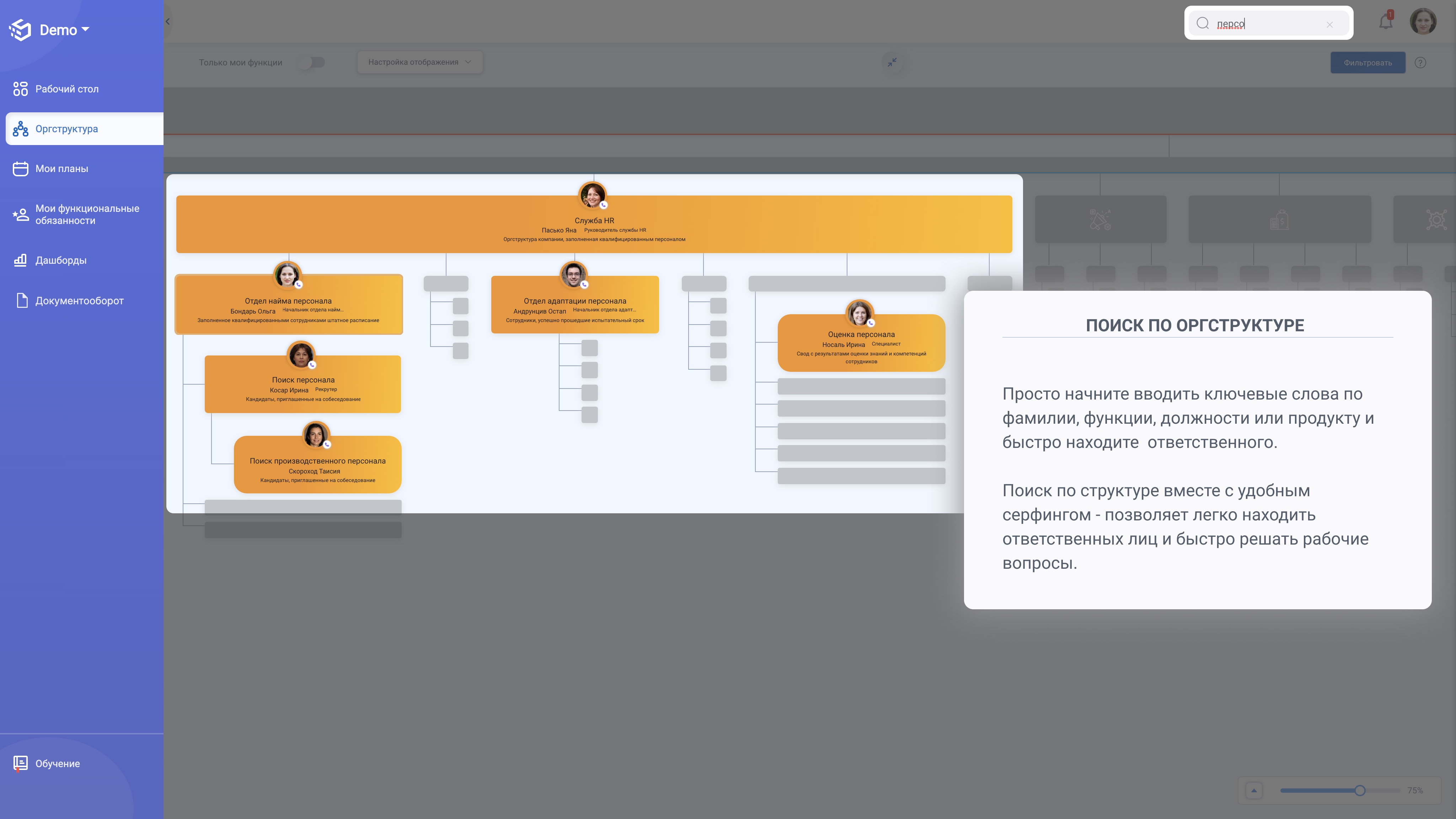Click the Фильтровать button
1456x819 pixels.
[1367, 63]
